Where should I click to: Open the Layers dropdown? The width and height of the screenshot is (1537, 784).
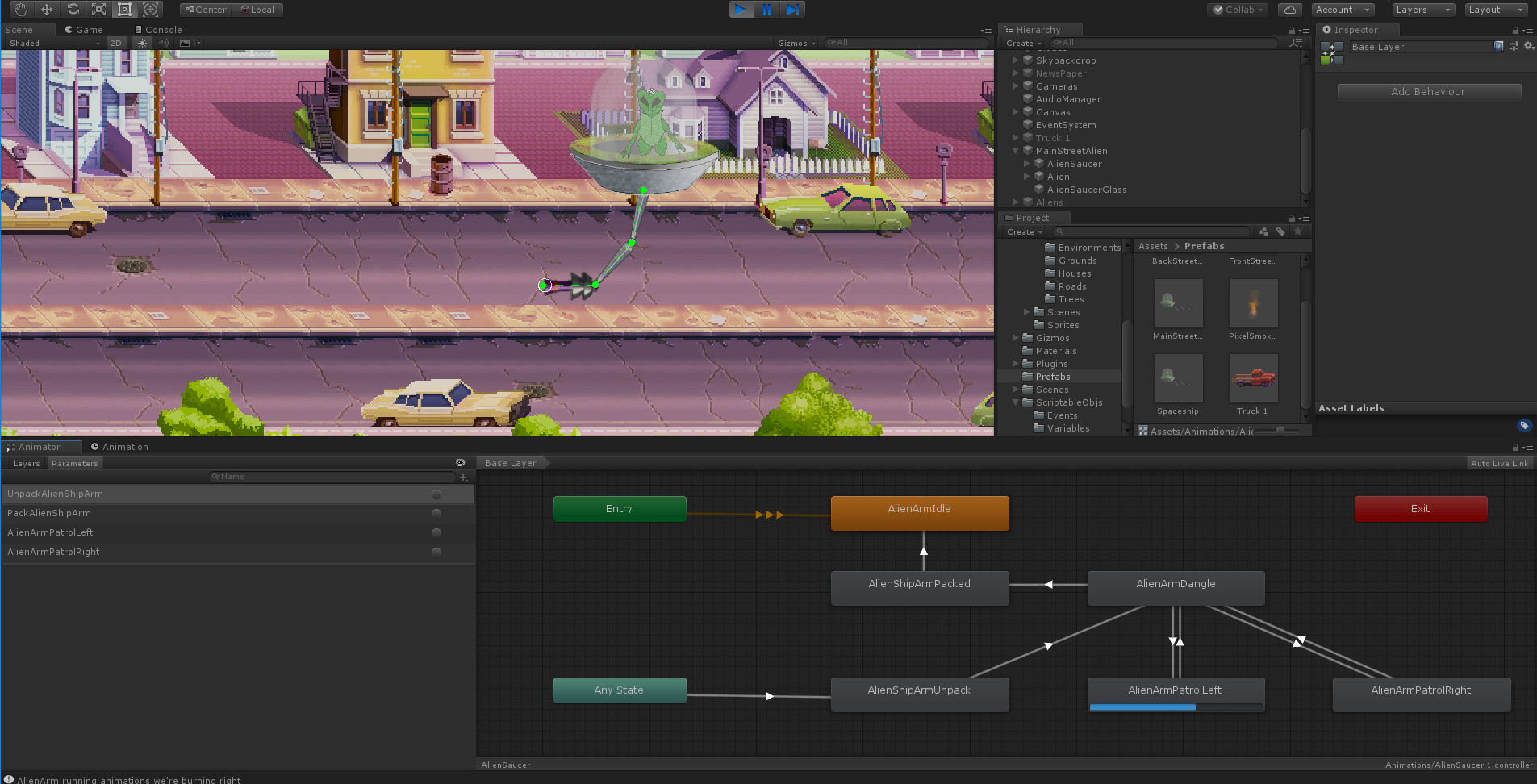pos(1424,10)
